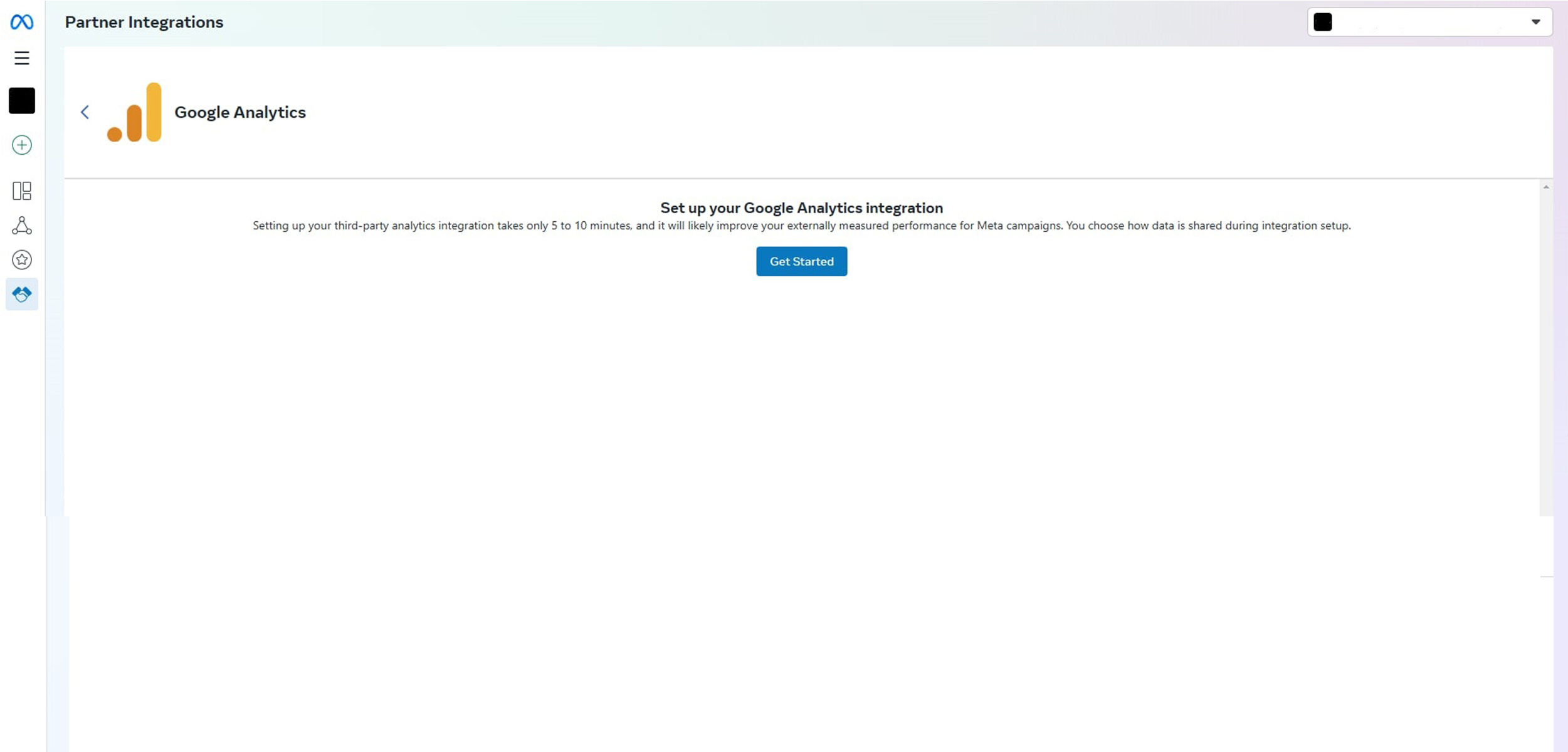Open the account selector dropdown
1568x752 pixels.
[x=1429, y=22]
